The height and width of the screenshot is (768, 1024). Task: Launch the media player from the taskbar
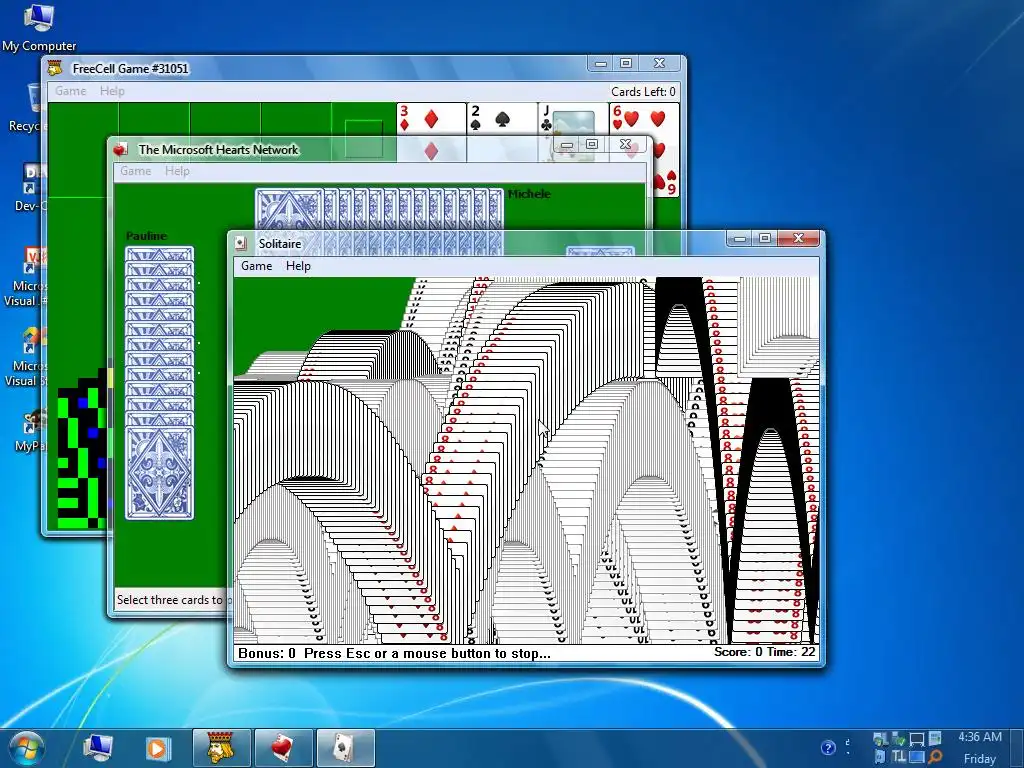tap(157, 748)
